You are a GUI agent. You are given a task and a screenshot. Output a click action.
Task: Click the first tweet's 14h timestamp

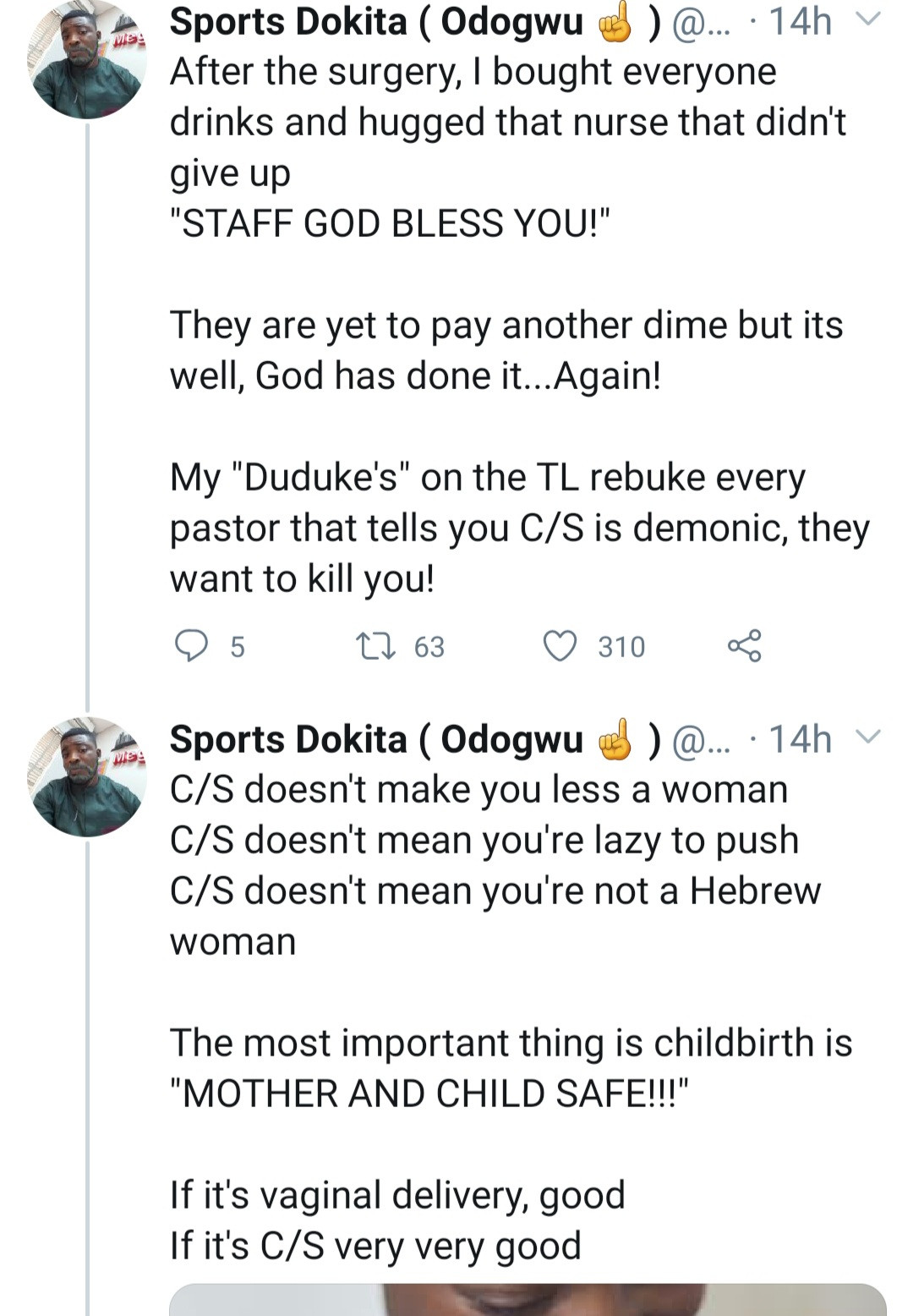[x=800, y=22]
